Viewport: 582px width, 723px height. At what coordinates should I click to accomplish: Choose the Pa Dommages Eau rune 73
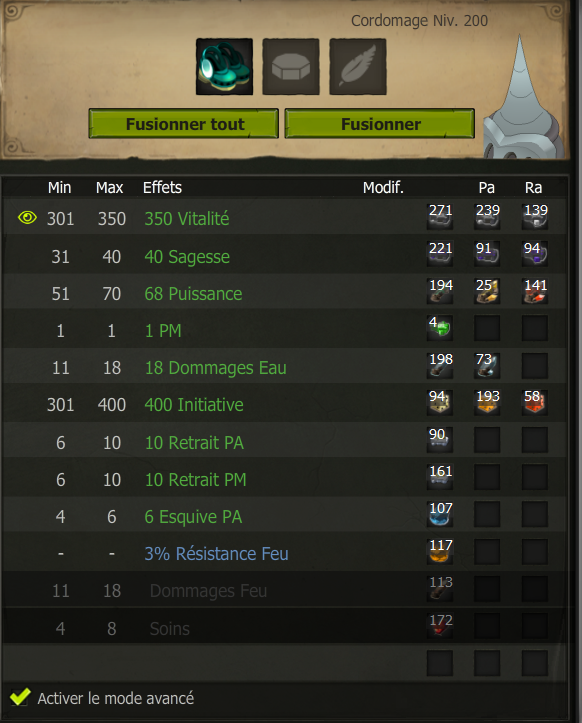click(x=487, y=365)
